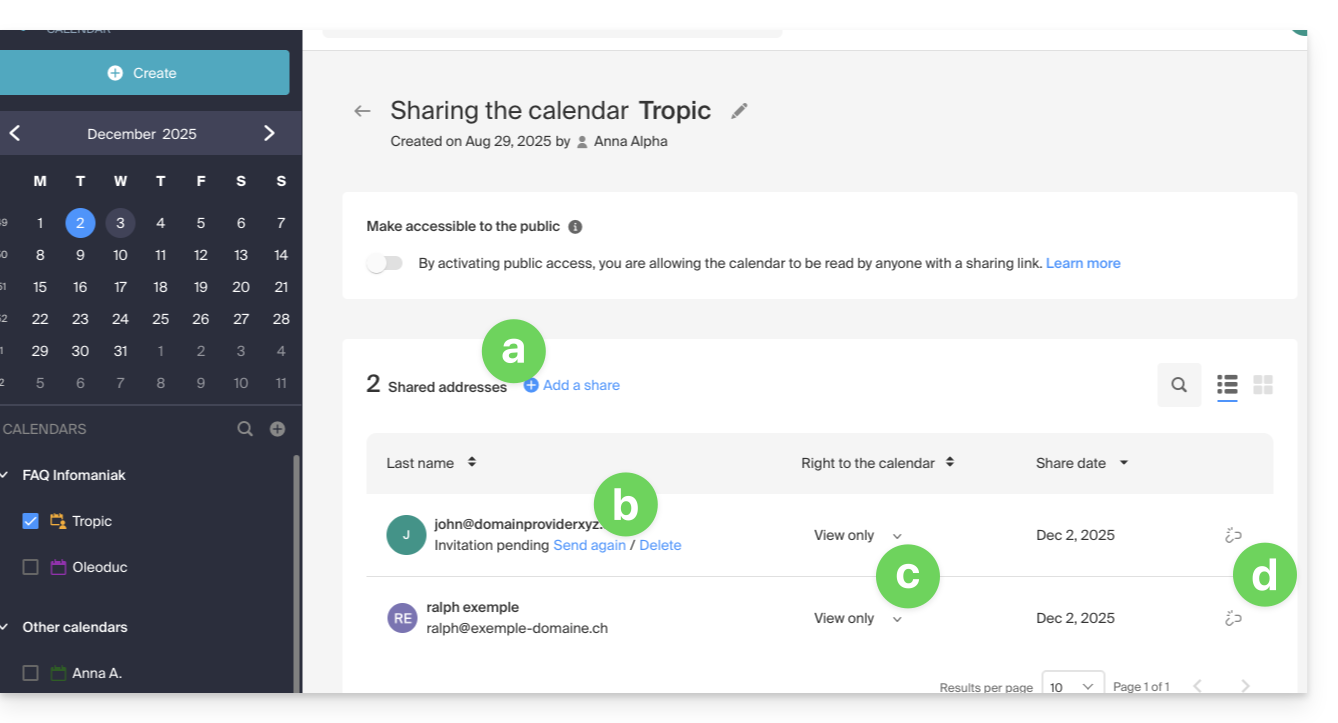Open results per page dropdown

1073,686
